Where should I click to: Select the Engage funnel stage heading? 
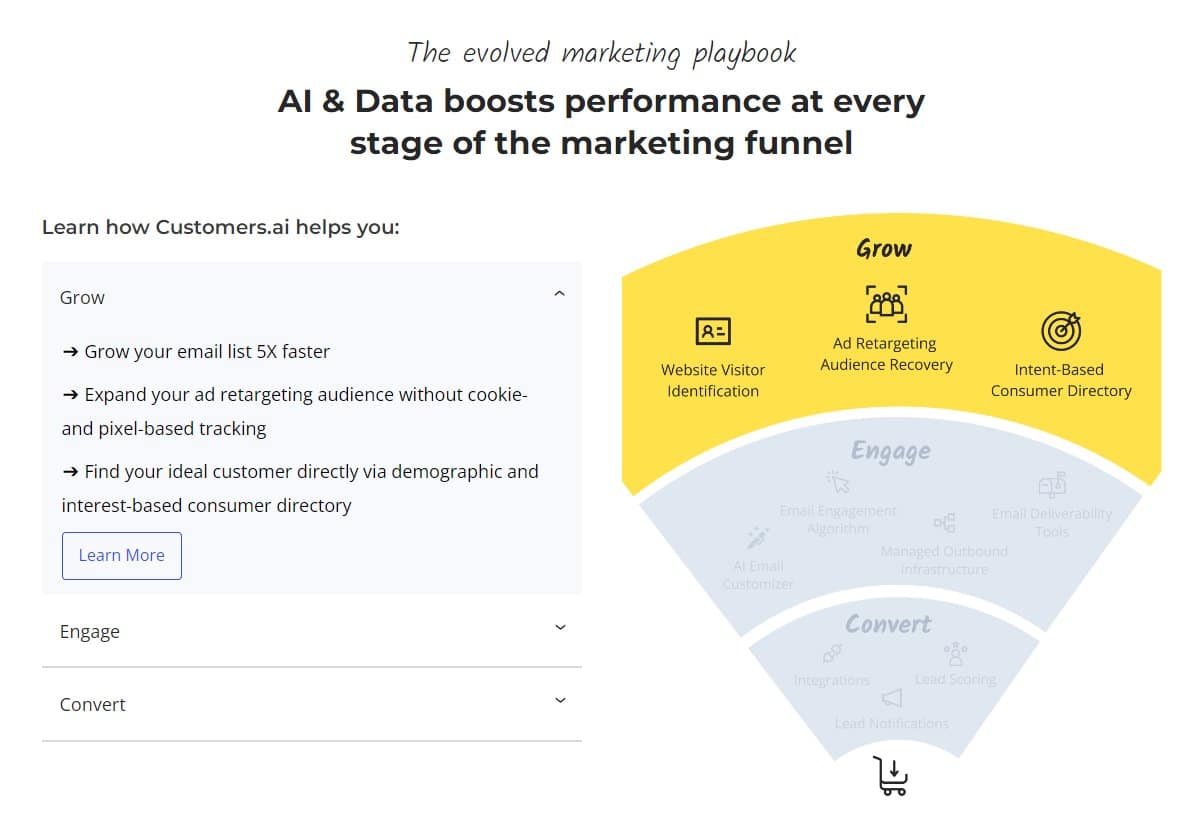[x=890, y=452]
